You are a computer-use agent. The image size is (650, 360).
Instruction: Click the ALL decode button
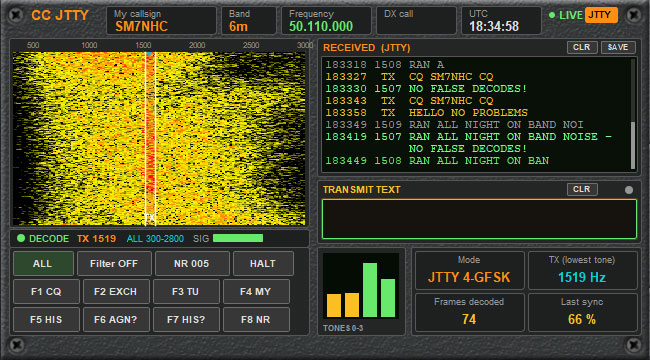click(x=43, y=263)
